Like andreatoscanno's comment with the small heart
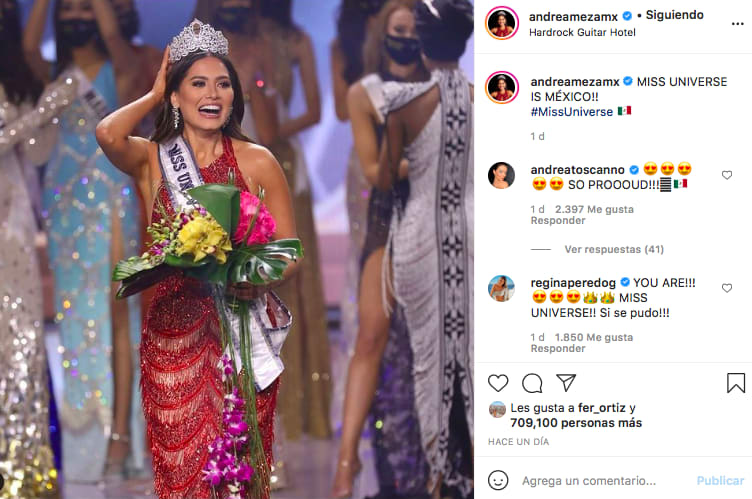The width and height of the screenshot is (752, 499). click(x=727, y=175)
